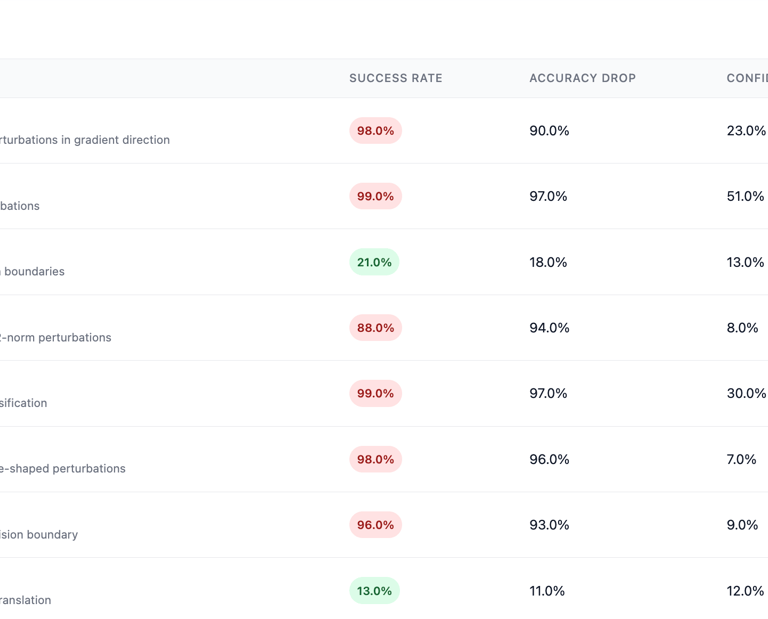Click the partially visible CONFI column header
Image resolution: width=768 pixels, height=619 pixels.
click(747, 78)
